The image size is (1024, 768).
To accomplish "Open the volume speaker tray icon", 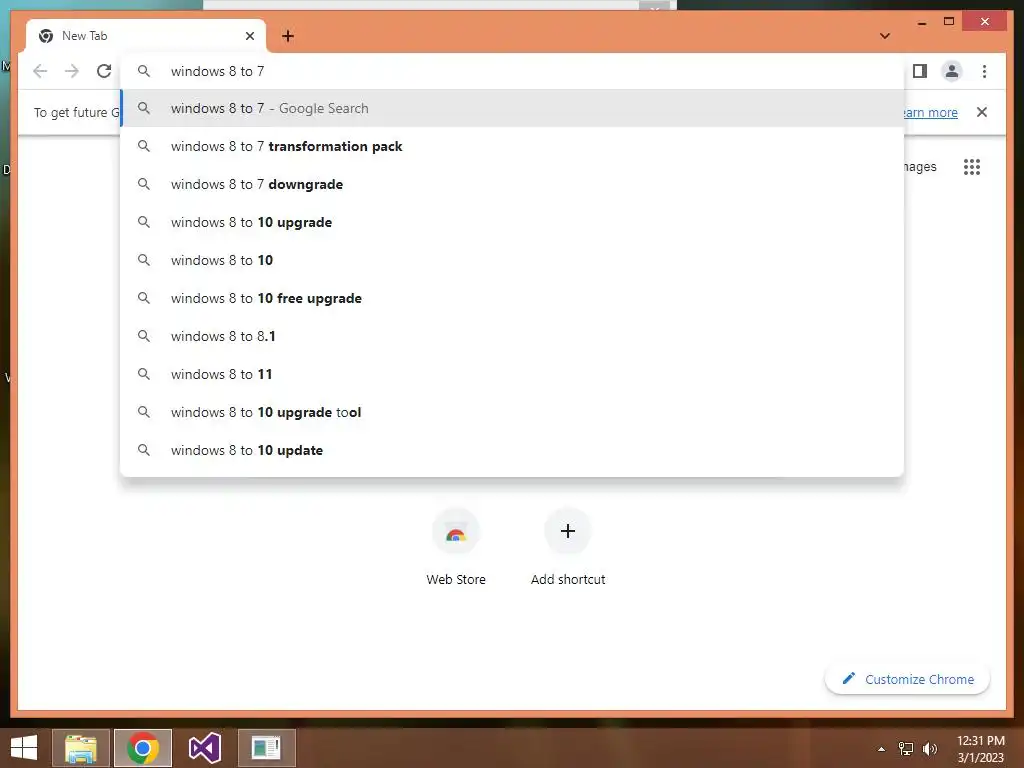I will [x=929, y=749].
